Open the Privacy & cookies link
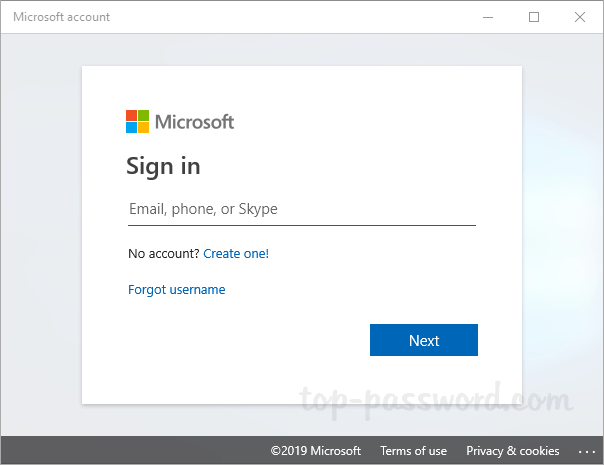604x465 pixels. pos(512,451)
